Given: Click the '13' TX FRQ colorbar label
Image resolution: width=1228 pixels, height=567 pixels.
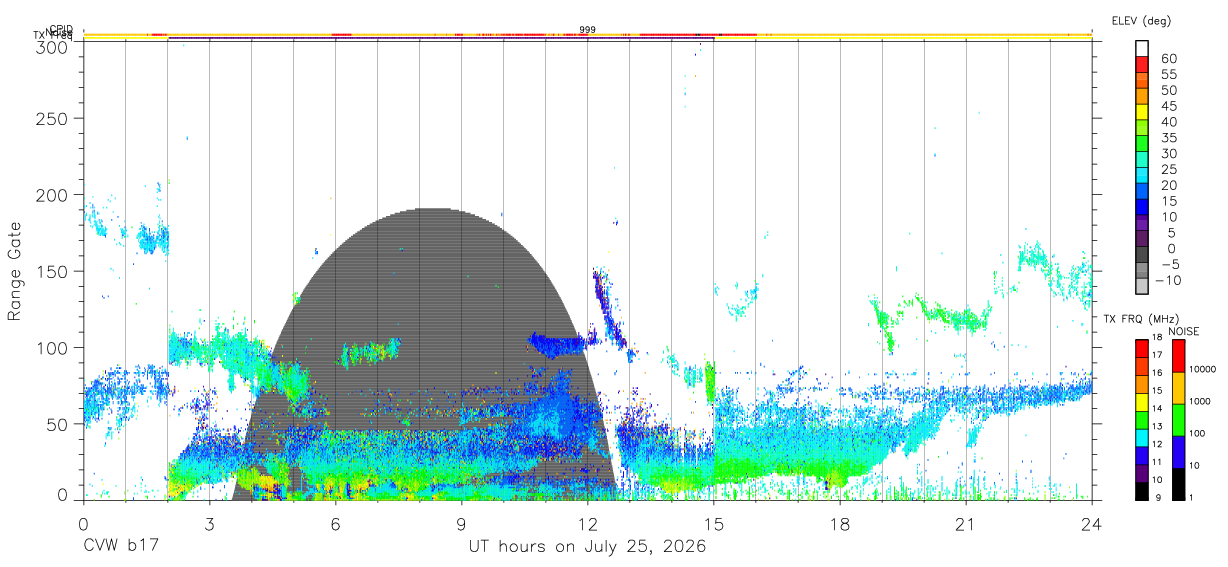Looking at the screenshot, I should [1159, 427].
